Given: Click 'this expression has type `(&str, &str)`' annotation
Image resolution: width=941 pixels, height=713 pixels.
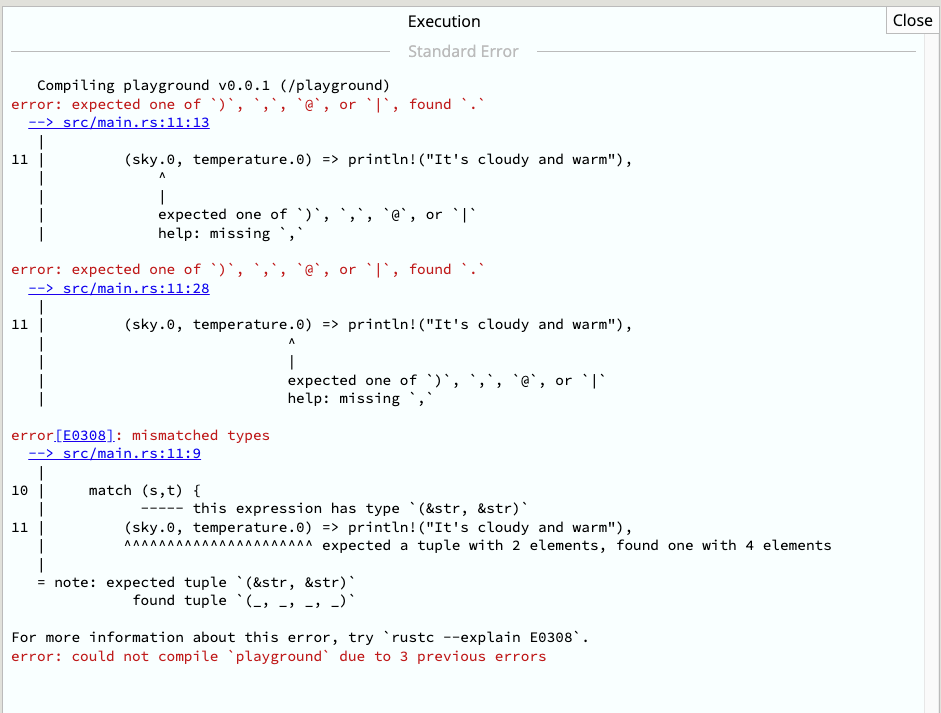Looking at the screenshot, I should tap(361, 508).
